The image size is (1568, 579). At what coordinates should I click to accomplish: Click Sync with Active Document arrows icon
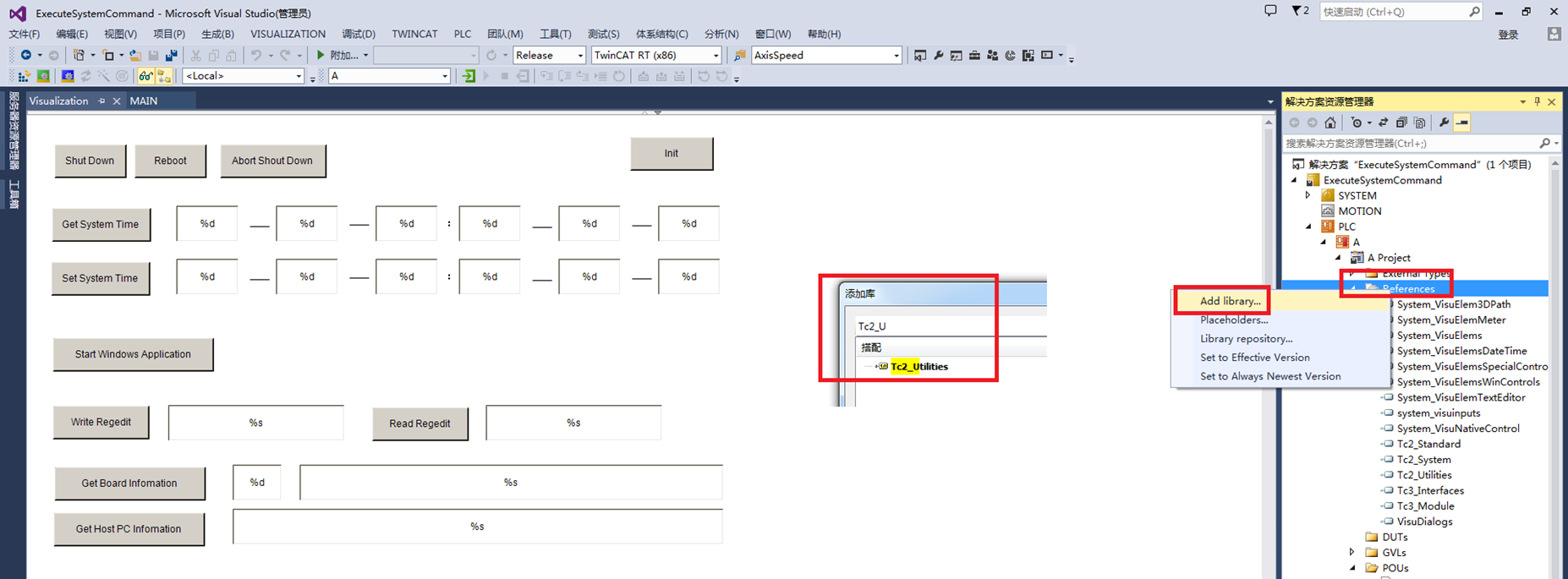click(1384, 123)
